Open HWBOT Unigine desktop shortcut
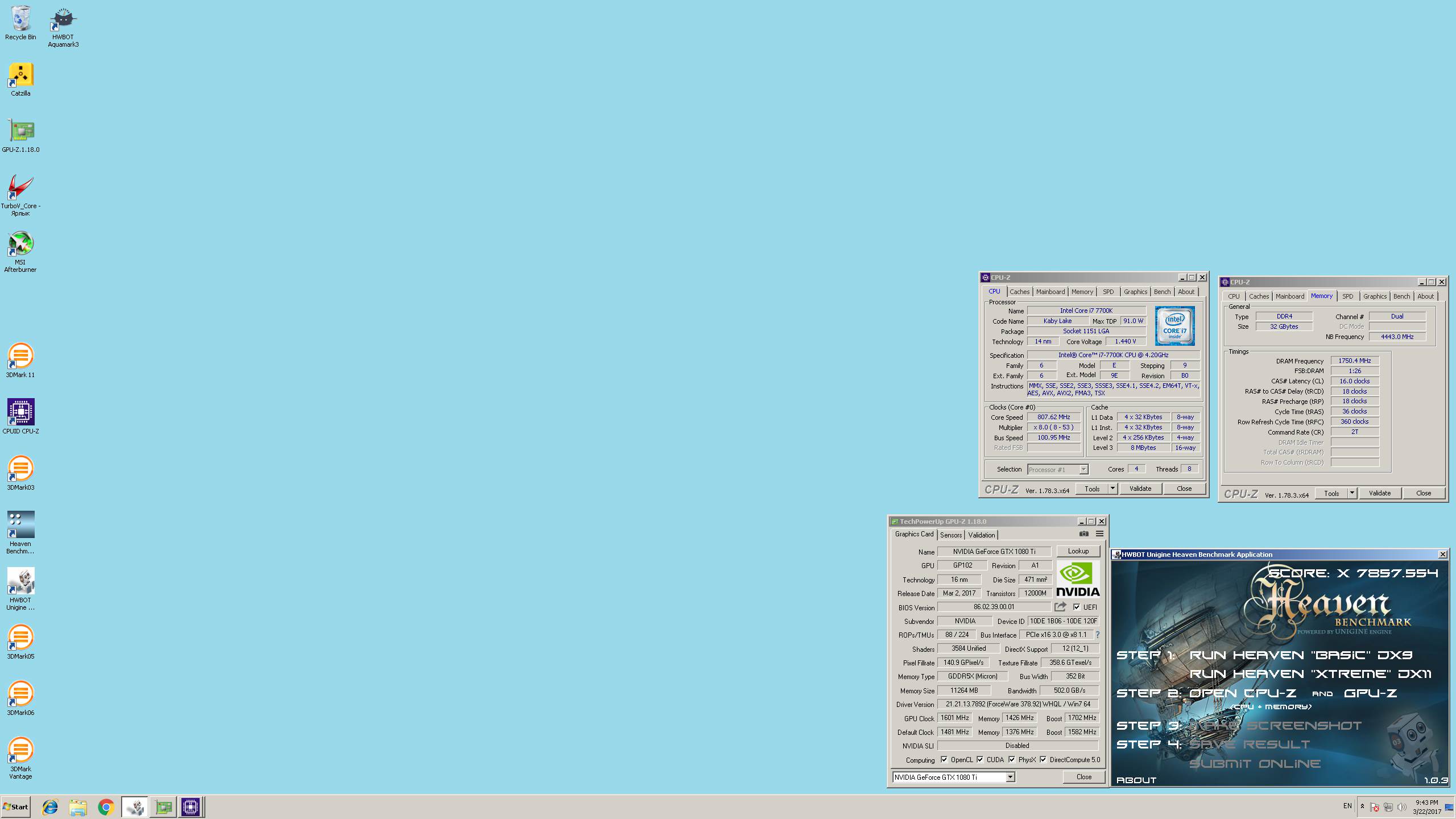Screen dimensions: 1456x819 coord(20,589)
